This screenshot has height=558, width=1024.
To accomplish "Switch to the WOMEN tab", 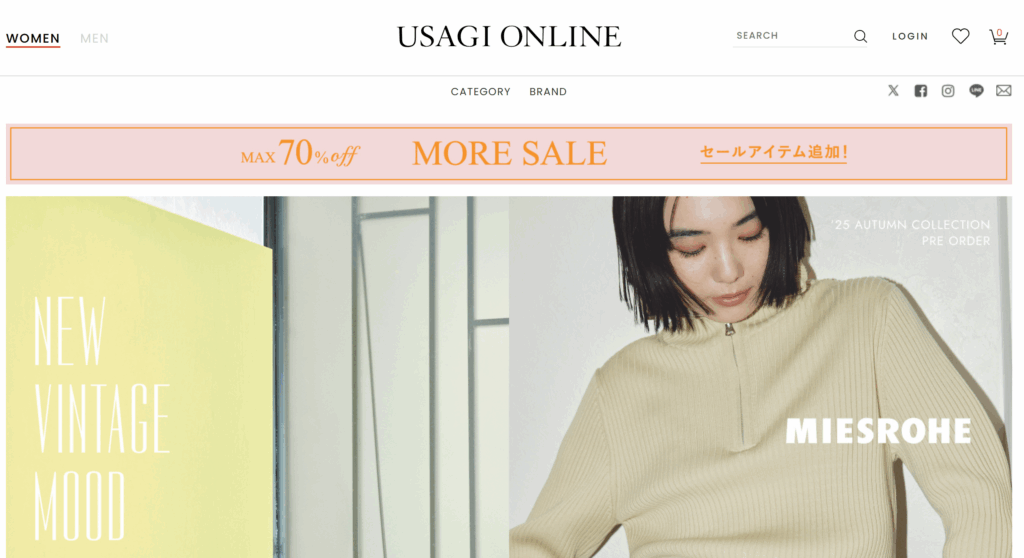I will click(33, 39).
